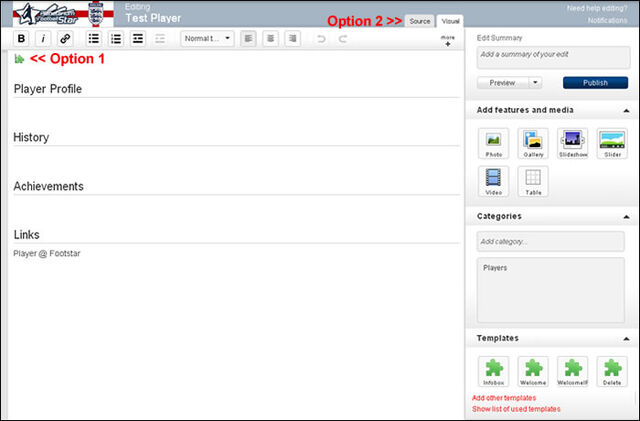Open Need help editing link
Screen dimensions: 640x421
point(597,8)
